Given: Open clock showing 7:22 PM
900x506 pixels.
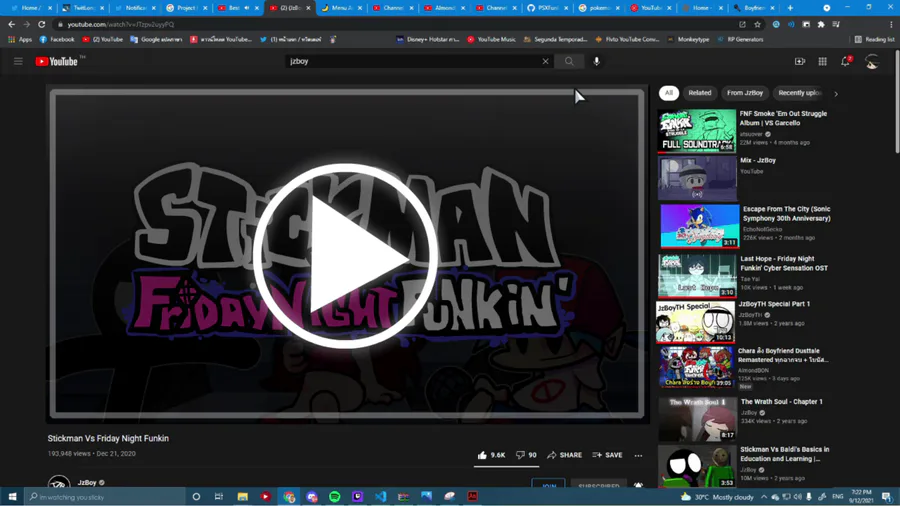Looking at the screenshot, I should (x=861, y=496).
